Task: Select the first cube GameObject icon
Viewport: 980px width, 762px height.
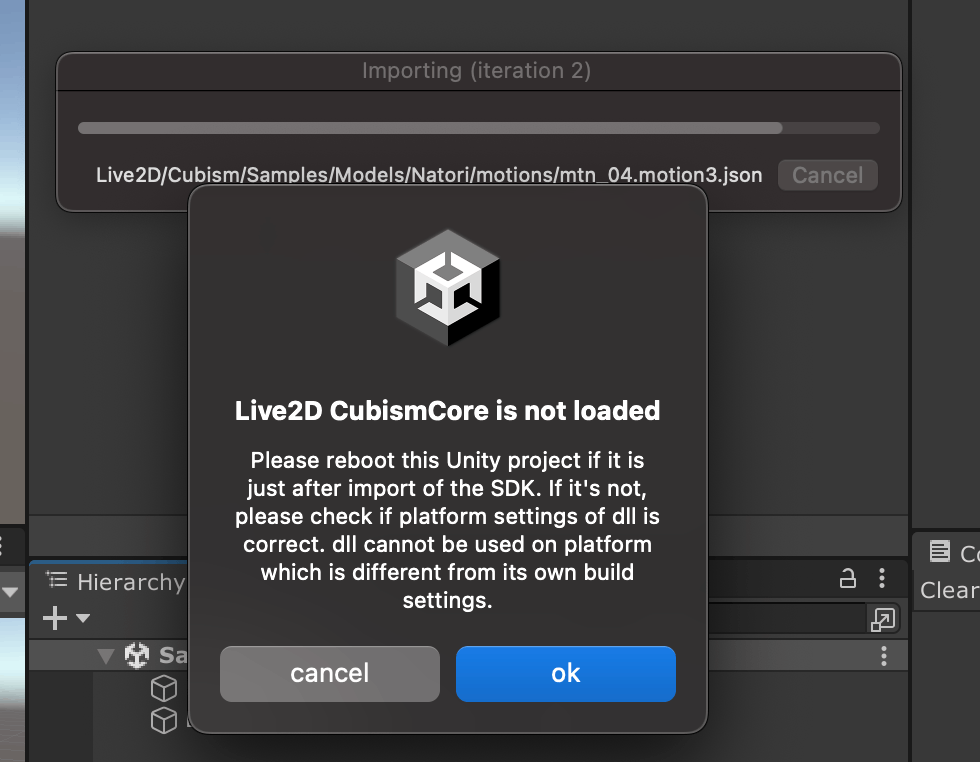Action: (164, 688)
